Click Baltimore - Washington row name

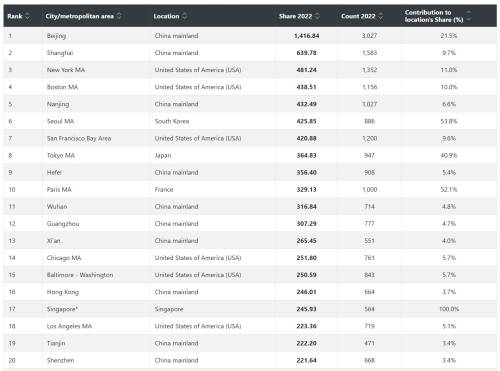point(80,275)
